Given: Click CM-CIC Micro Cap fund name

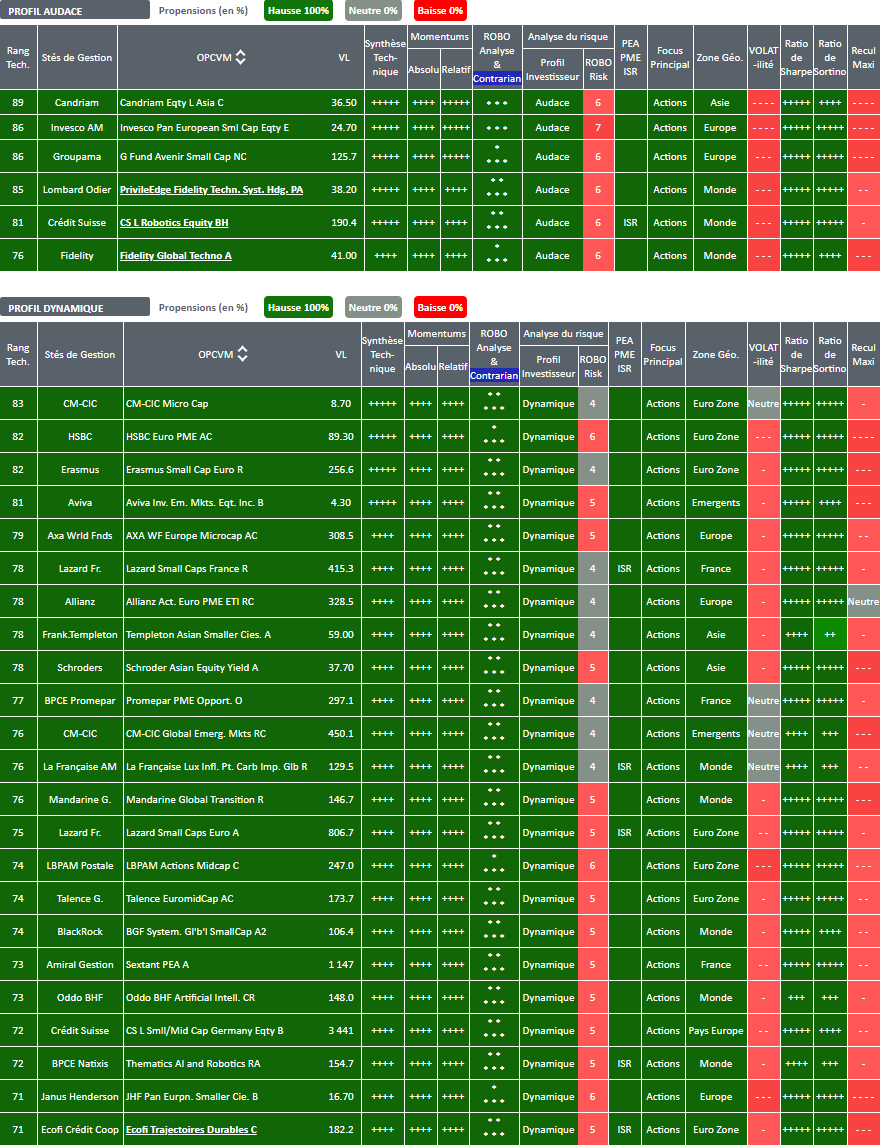Looking at the screenshot, I should [167, 403].
